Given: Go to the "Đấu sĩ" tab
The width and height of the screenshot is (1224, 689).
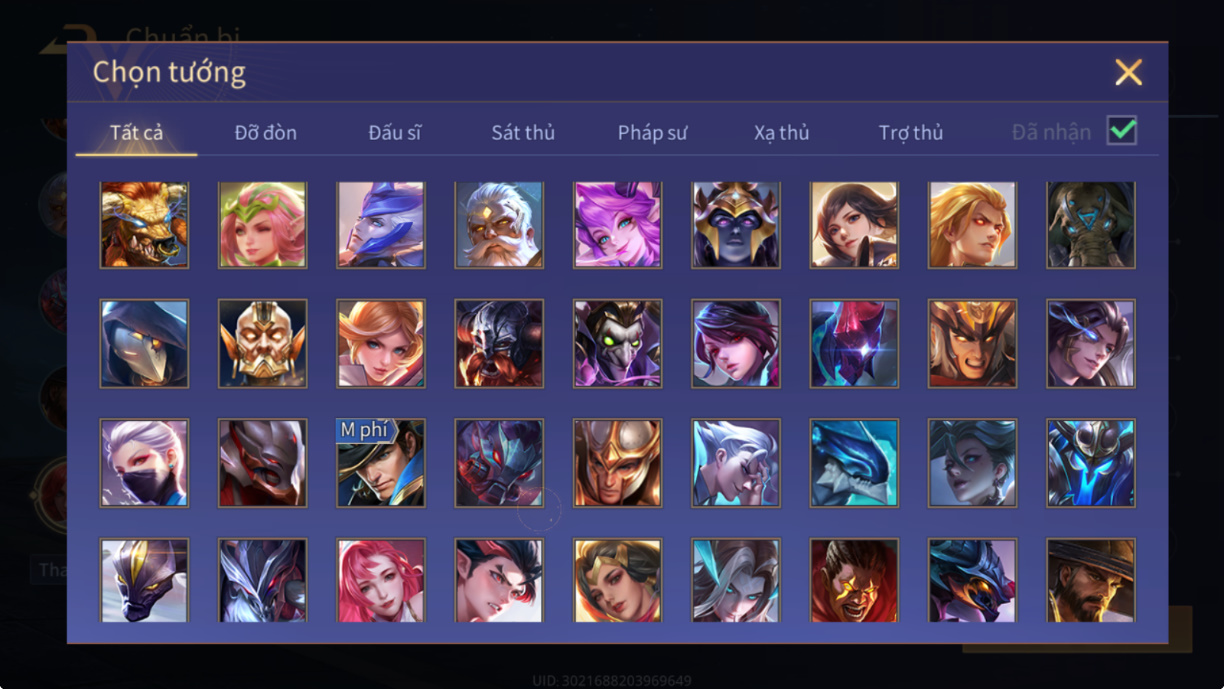Looking at the screenshot, I should (394, 132).
